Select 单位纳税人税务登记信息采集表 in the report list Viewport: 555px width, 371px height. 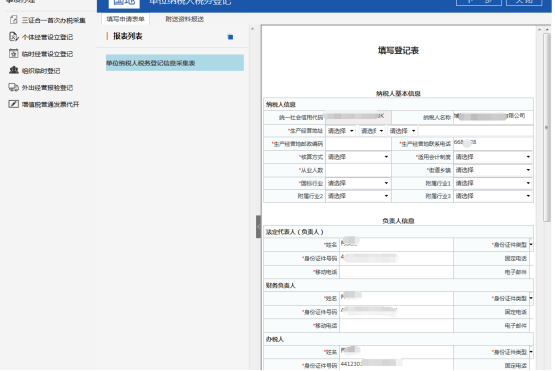point(175,63)
